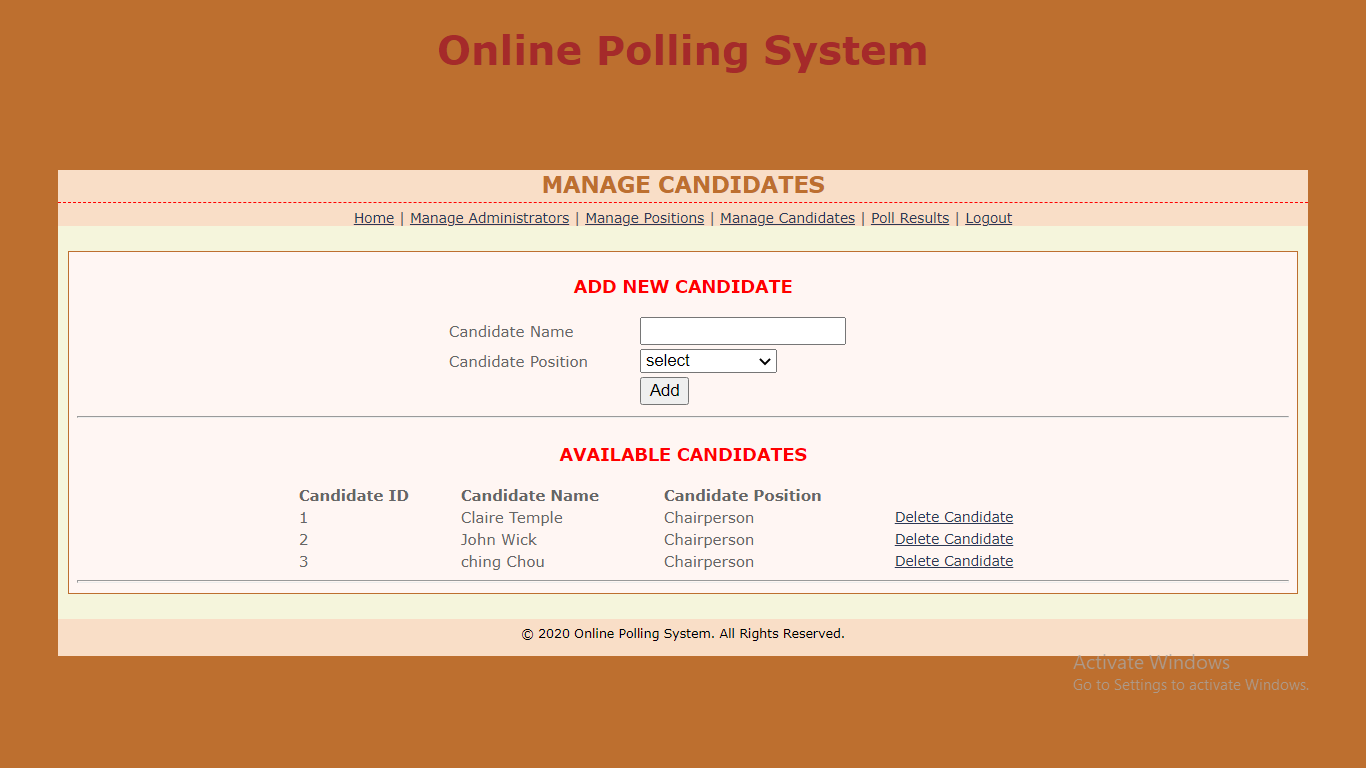Go to Manage Administrators page
The image size is (1366, 768).
coord(489,218)
